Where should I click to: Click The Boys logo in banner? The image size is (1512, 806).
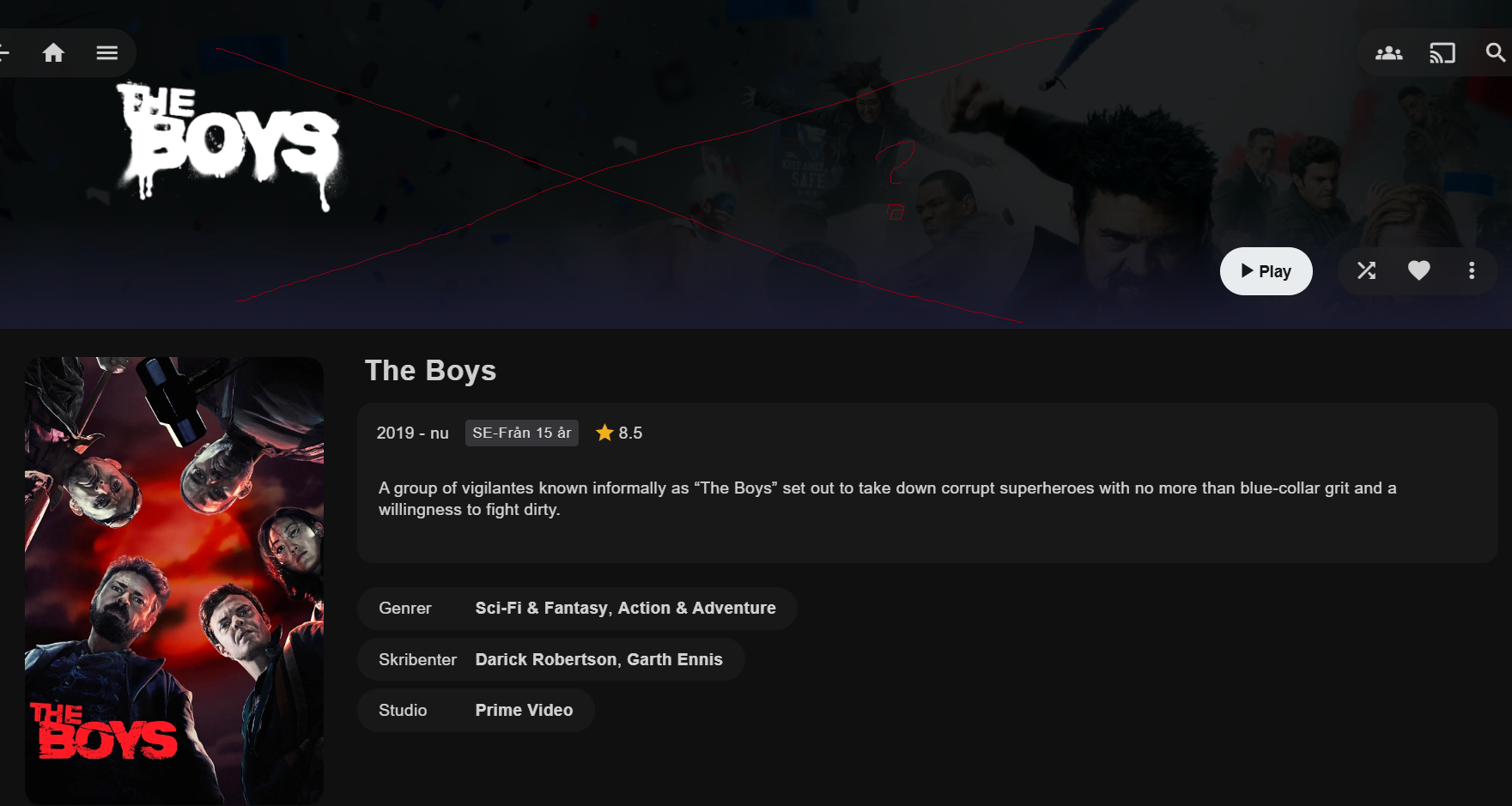click(x=229, y=146)
